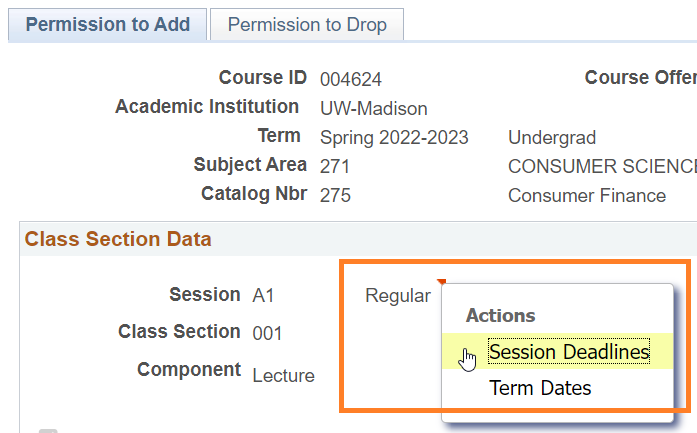
Task: Click the UW-Madison institution value
Action: coord(373,109)
